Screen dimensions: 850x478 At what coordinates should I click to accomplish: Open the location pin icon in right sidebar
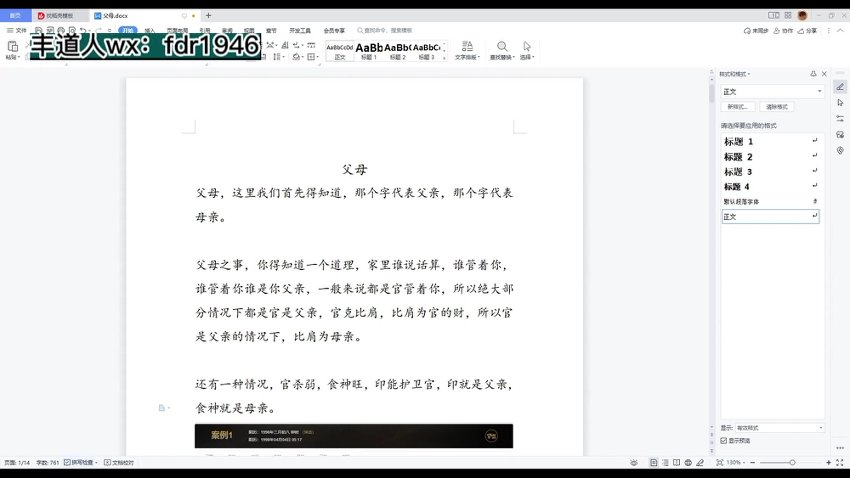click(x=840, y=150)
